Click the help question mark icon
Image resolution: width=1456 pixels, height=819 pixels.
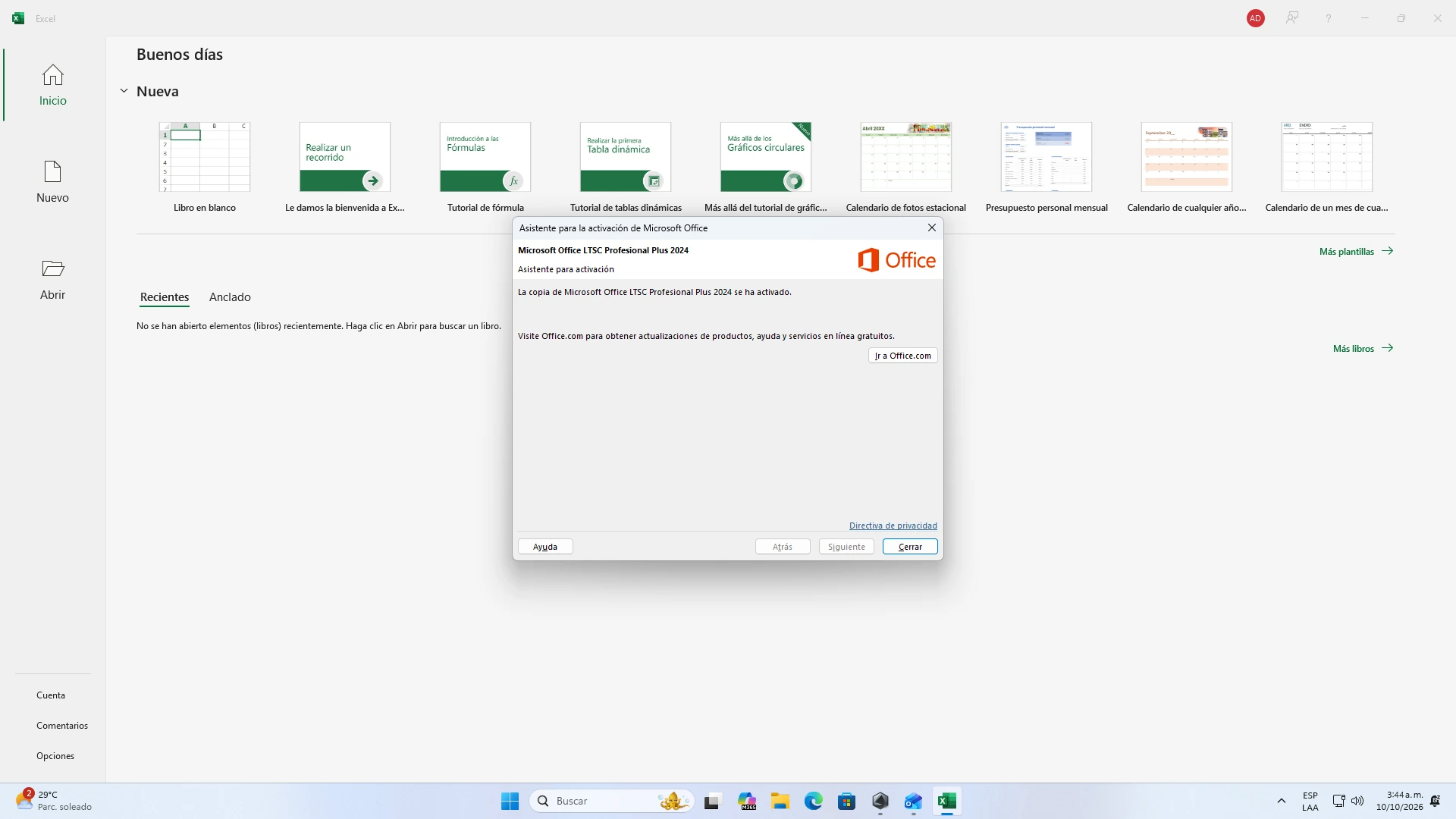point(1329,18)
